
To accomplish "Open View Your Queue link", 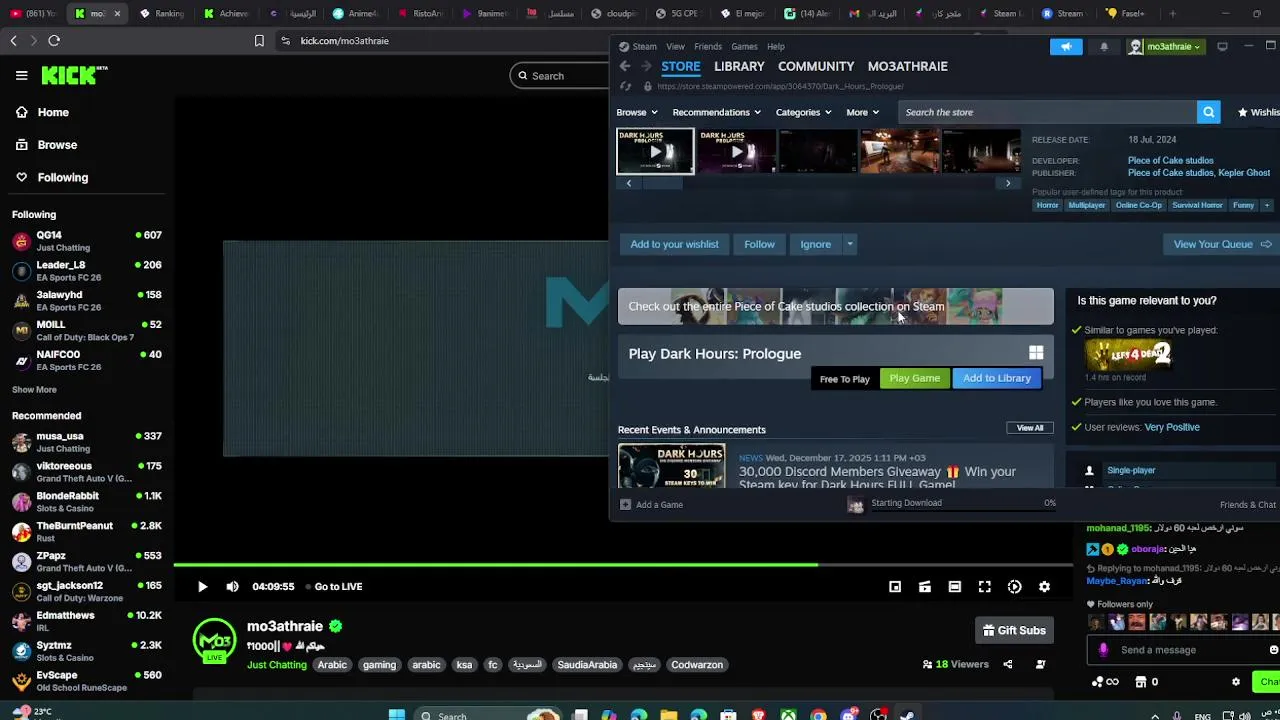I will (x=1222, y=244).
